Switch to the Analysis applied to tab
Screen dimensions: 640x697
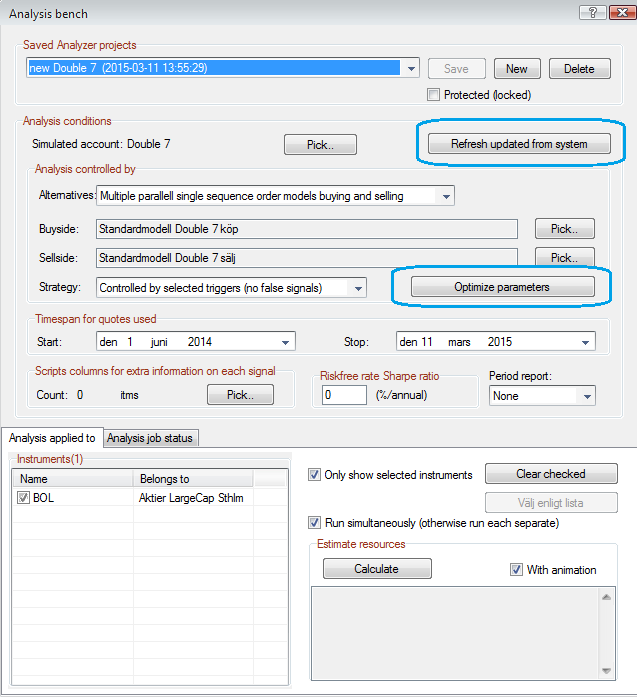[52, 438]
